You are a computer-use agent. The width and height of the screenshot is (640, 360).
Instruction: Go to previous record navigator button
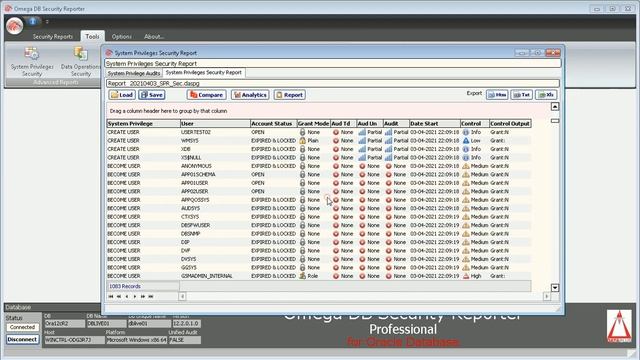point(127,296)
